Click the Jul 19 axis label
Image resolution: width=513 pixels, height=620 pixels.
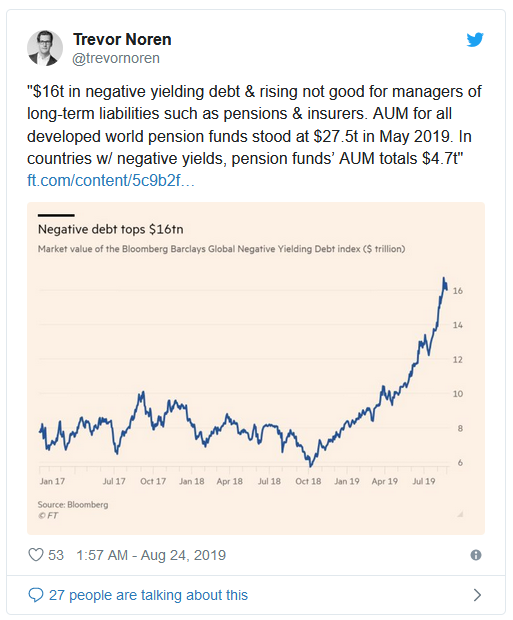click(x=424, y=481)
